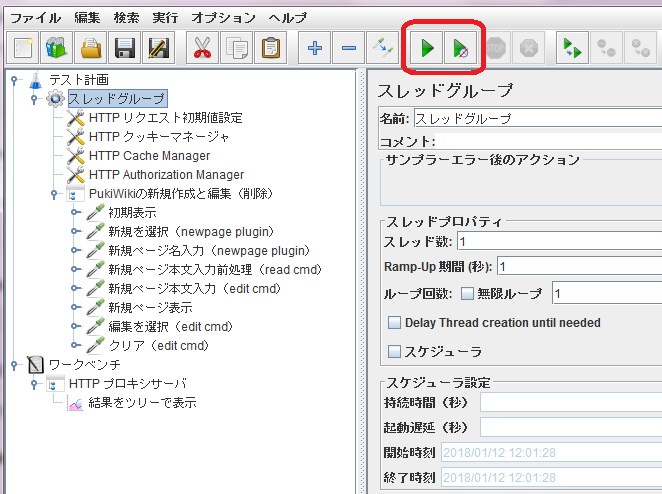The image size is (662, 494).
Task: Toggle the スケジューラ checkbox
Action: (x=394, y=351)
